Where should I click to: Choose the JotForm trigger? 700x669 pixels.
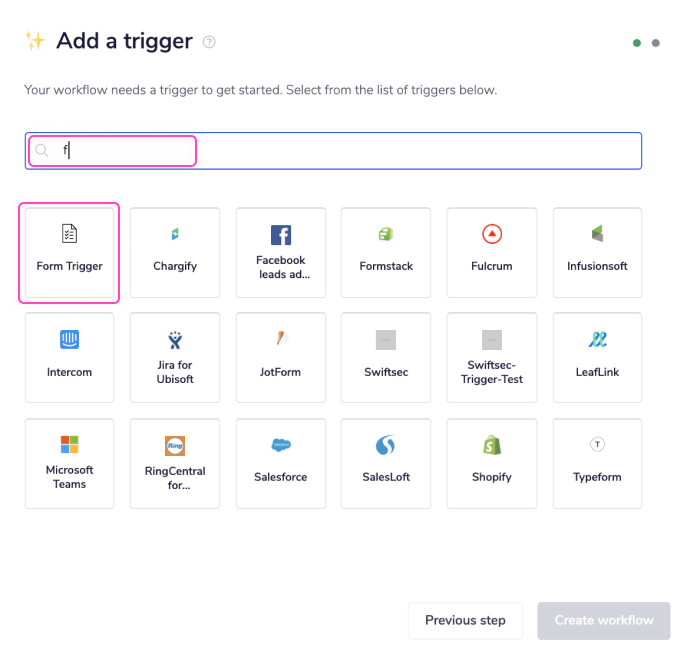point(281,357)
